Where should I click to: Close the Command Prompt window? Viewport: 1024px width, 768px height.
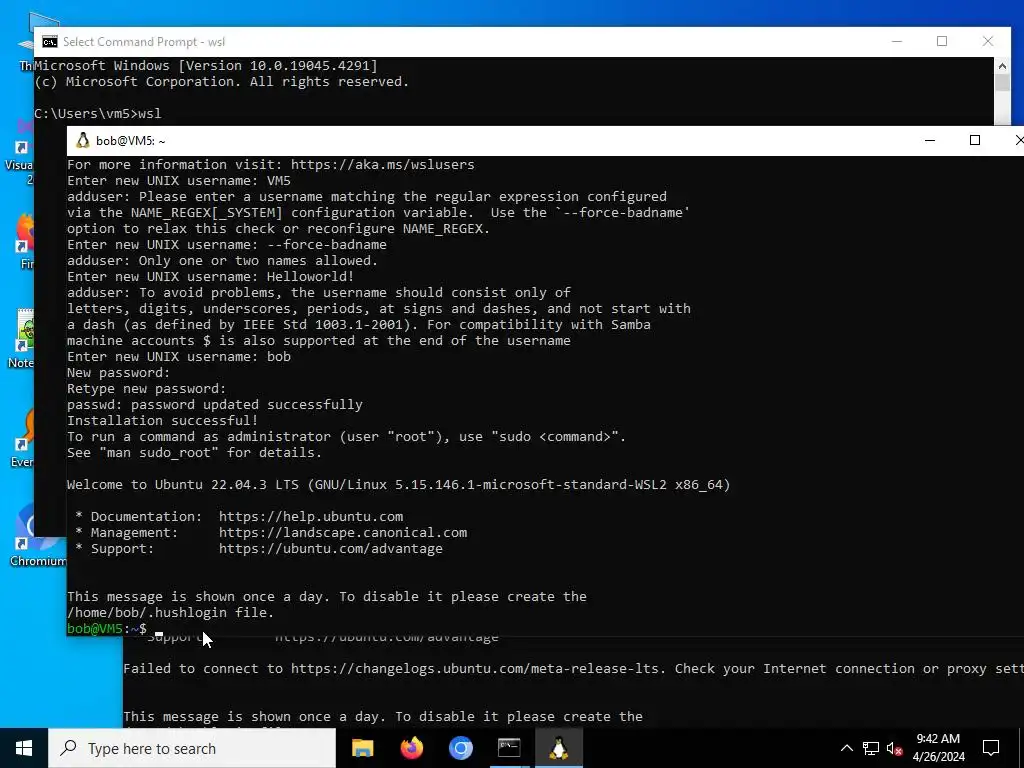(988, 41)
